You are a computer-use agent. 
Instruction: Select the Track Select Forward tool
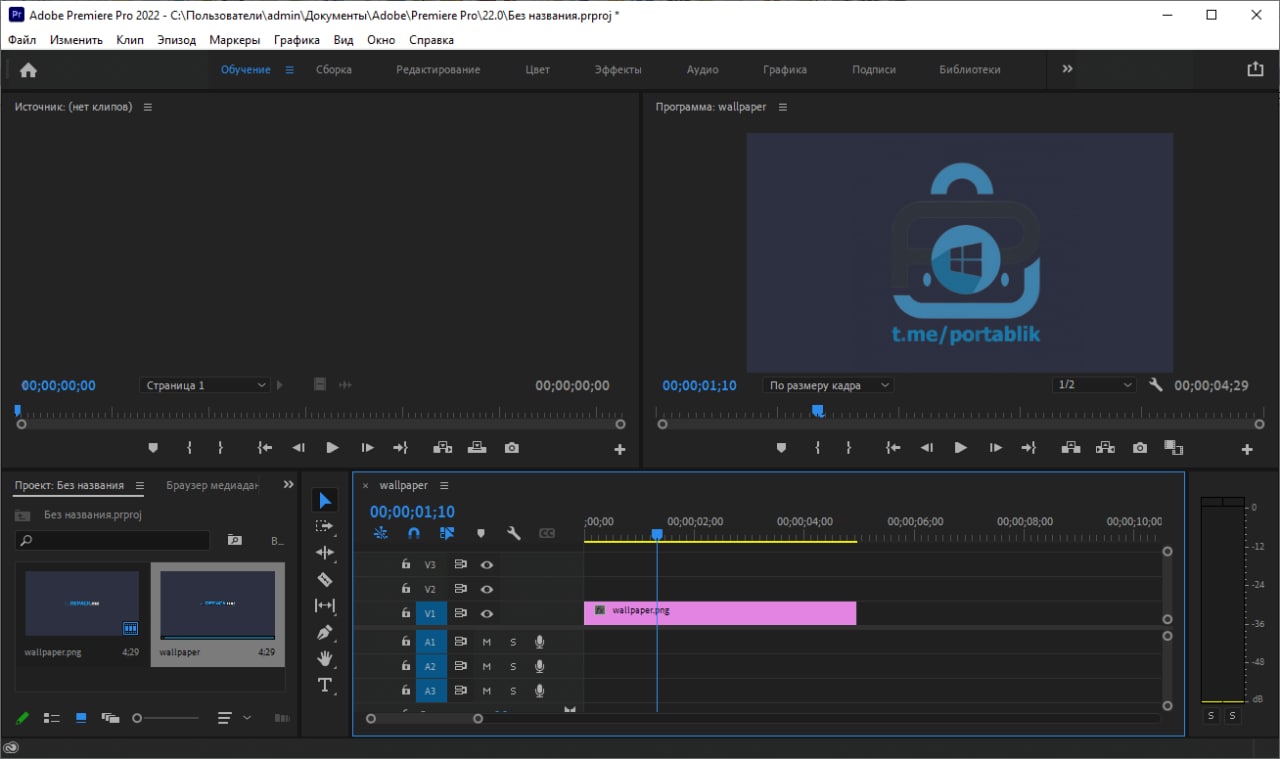[x=325, y=526]
